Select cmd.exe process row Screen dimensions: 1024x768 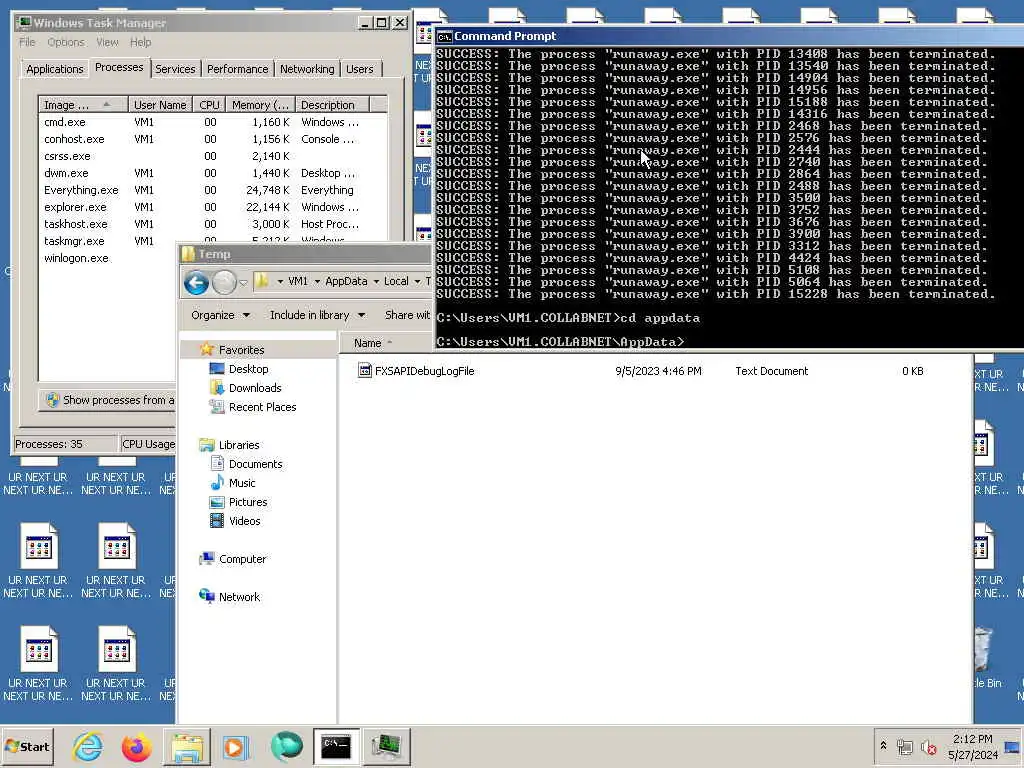[x=213, y=122]
